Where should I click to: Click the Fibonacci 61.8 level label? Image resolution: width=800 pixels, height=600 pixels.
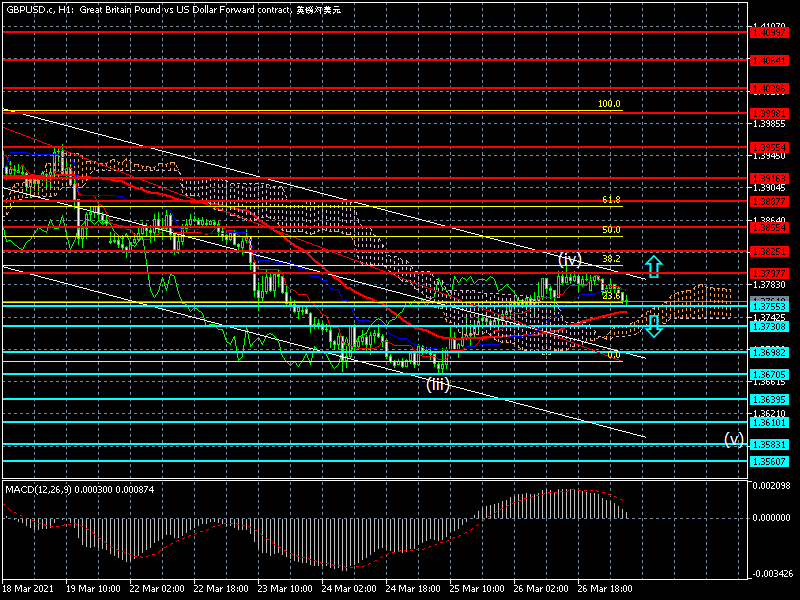pos(611,200)
